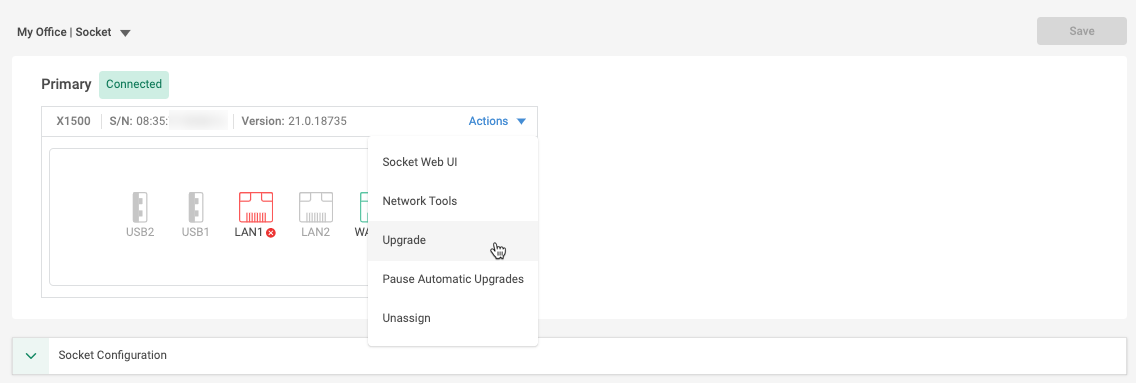Click the Actions link text
The image size is (1136, 383).
pos(488,122)
